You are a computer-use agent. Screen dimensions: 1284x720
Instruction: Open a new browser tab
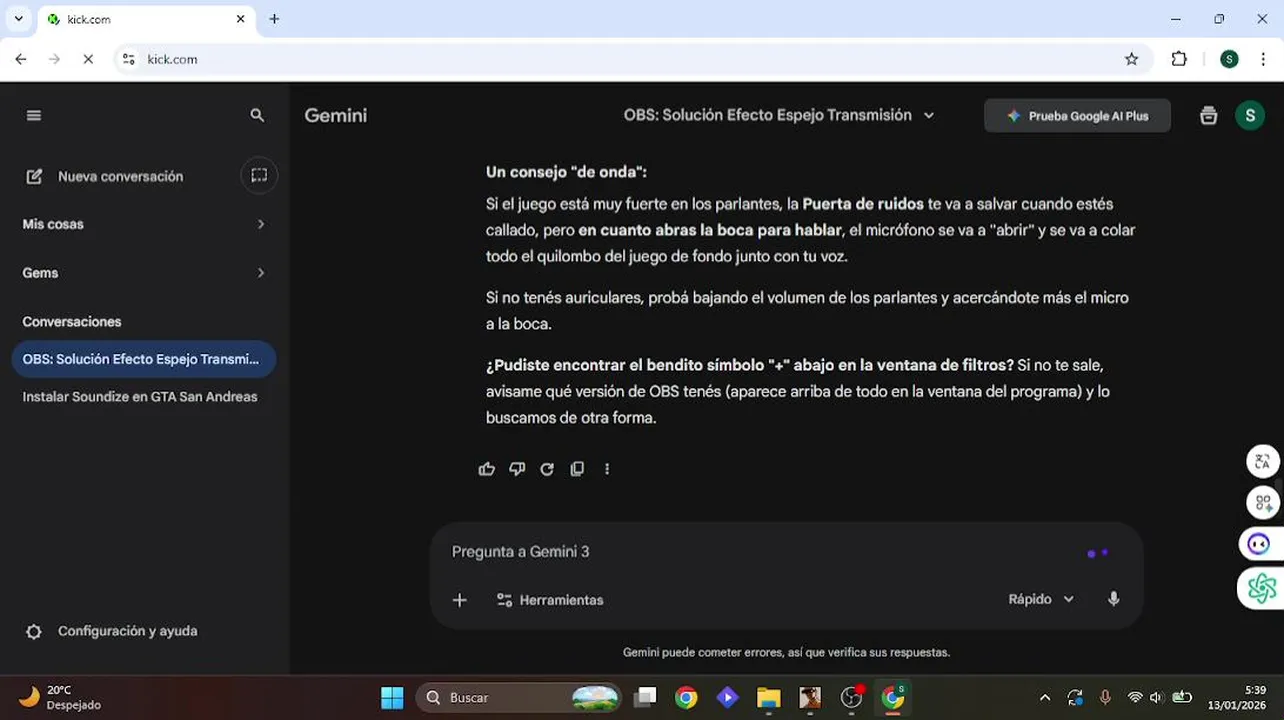click(274, 19)
